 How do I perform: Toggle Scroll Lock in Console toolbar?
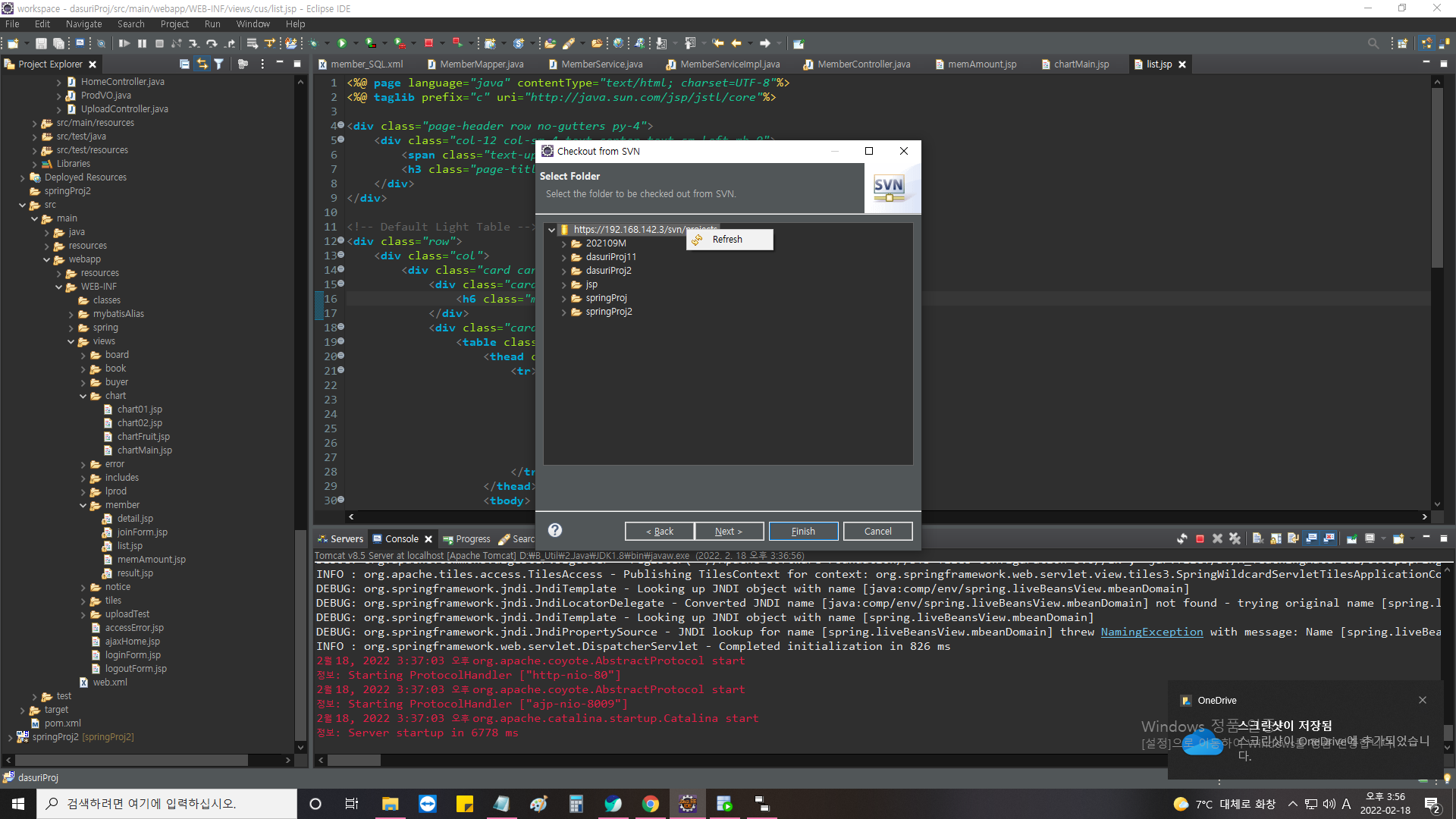point(1276,538)
